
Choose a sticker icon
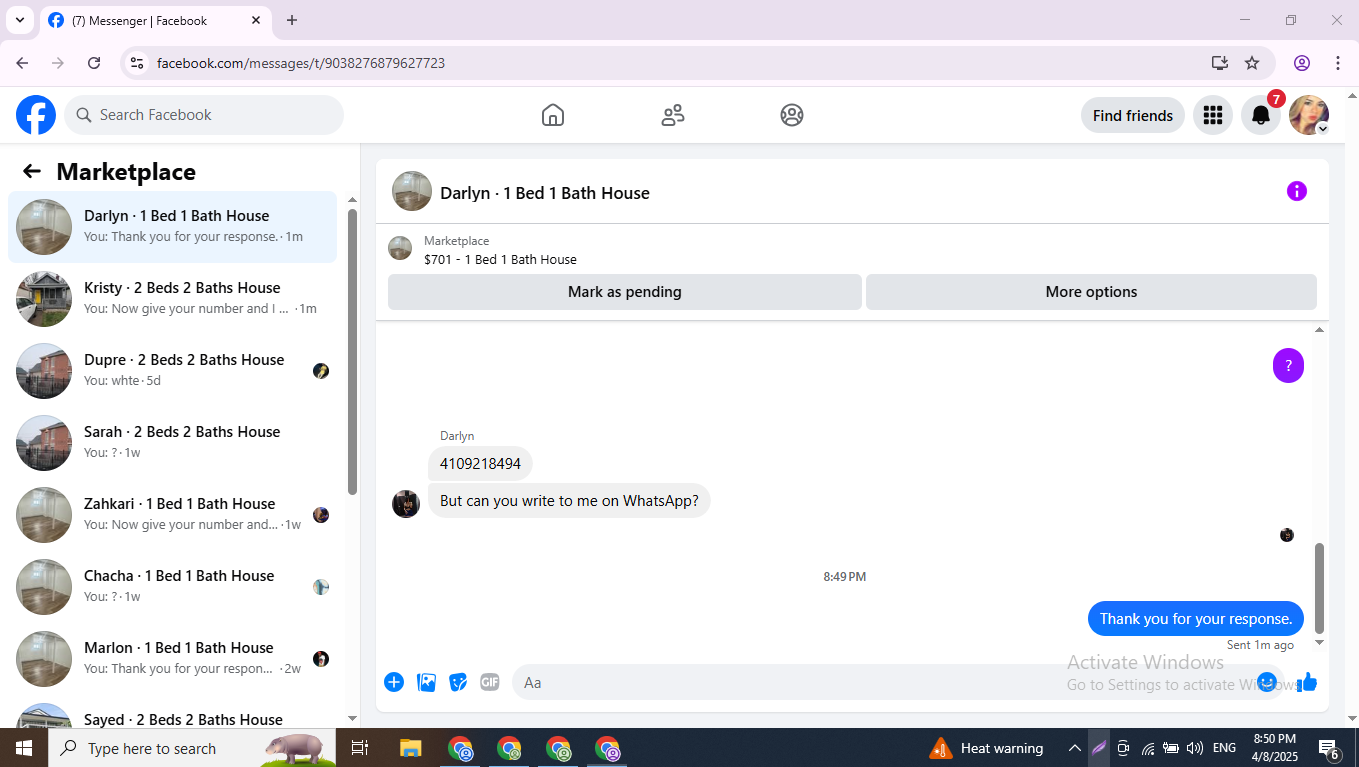click(458, 682)
